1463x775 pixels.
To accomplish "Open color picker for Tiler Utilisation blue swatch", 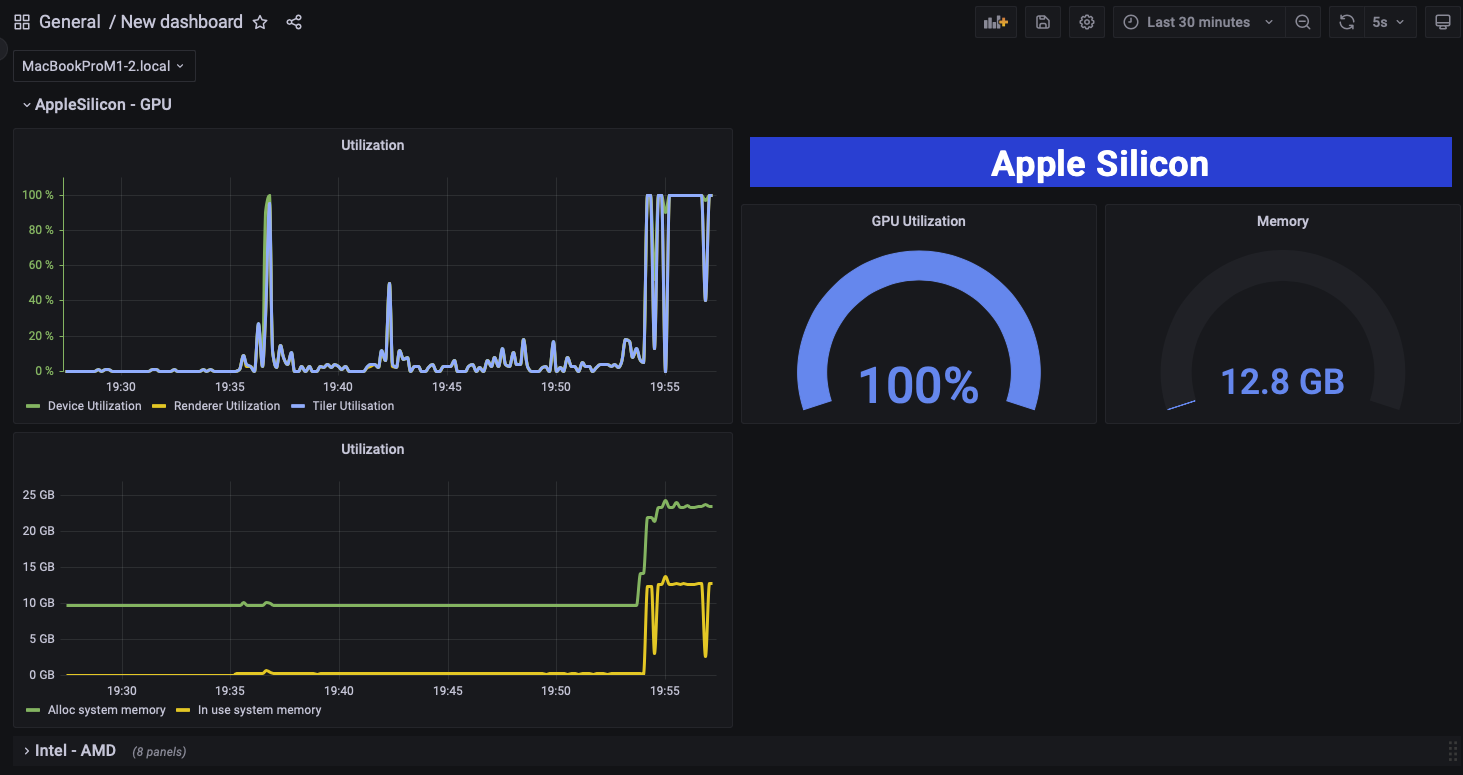I will point(298,406).
